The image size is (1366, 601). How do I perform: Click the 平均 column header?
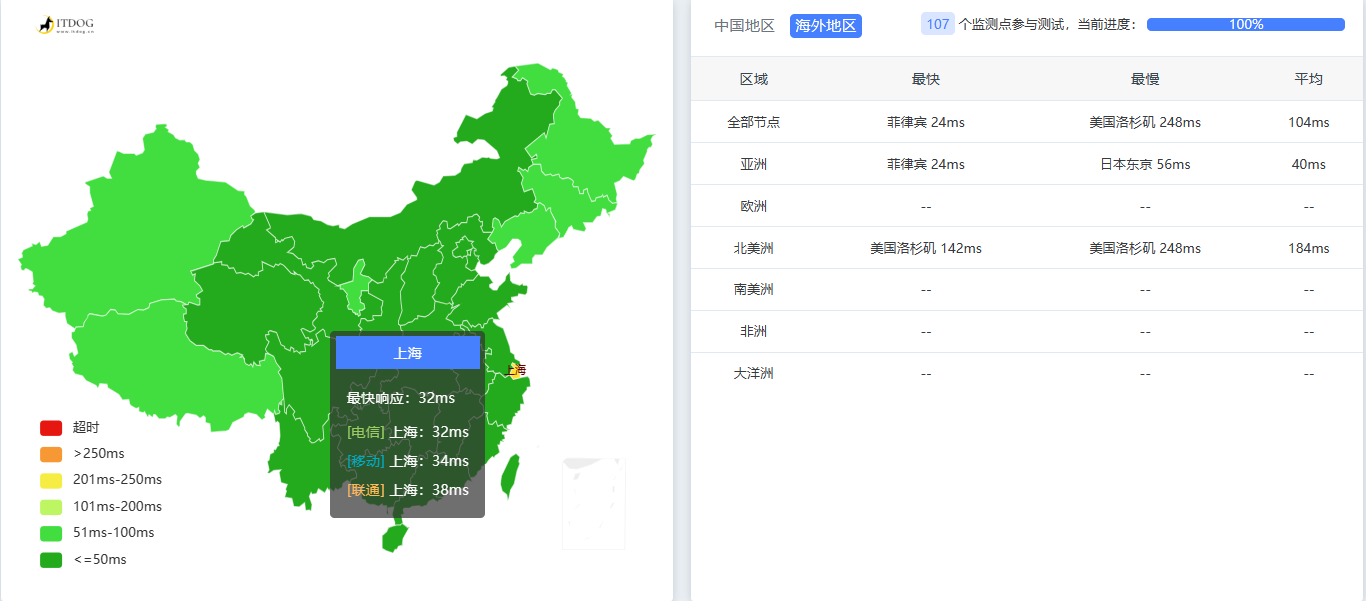[x=1308, y=79]
